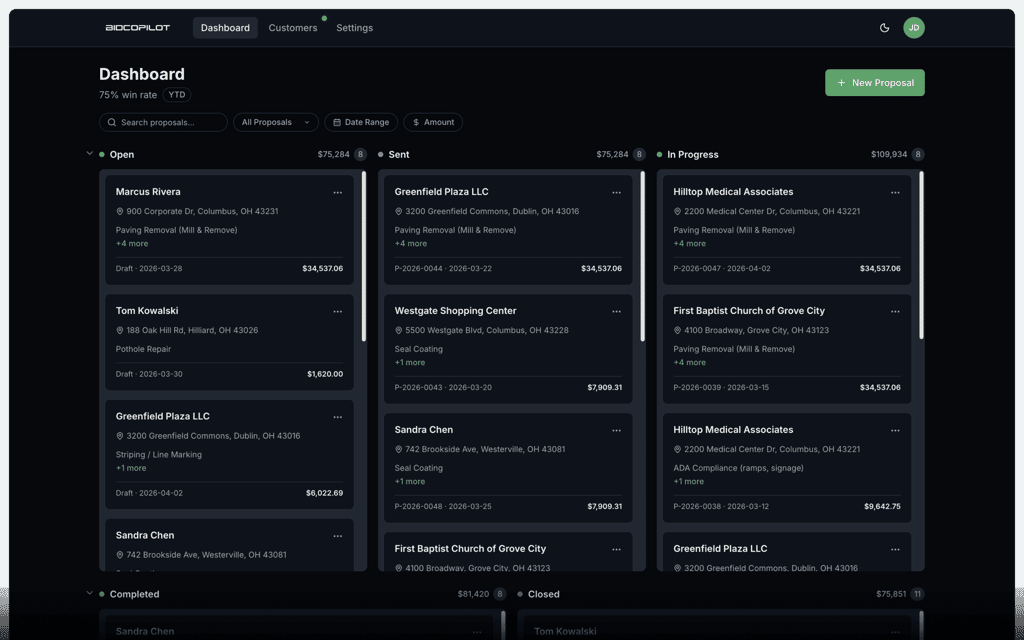
Task: Expand +4 more on First Baptist In Progress card
Action: (690, 362)
